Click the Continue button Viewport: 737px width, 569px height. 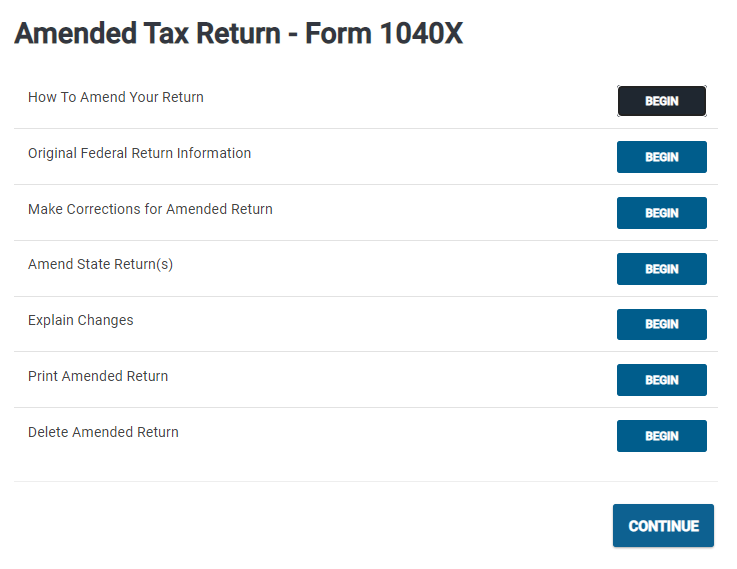[x=663, y=526]
